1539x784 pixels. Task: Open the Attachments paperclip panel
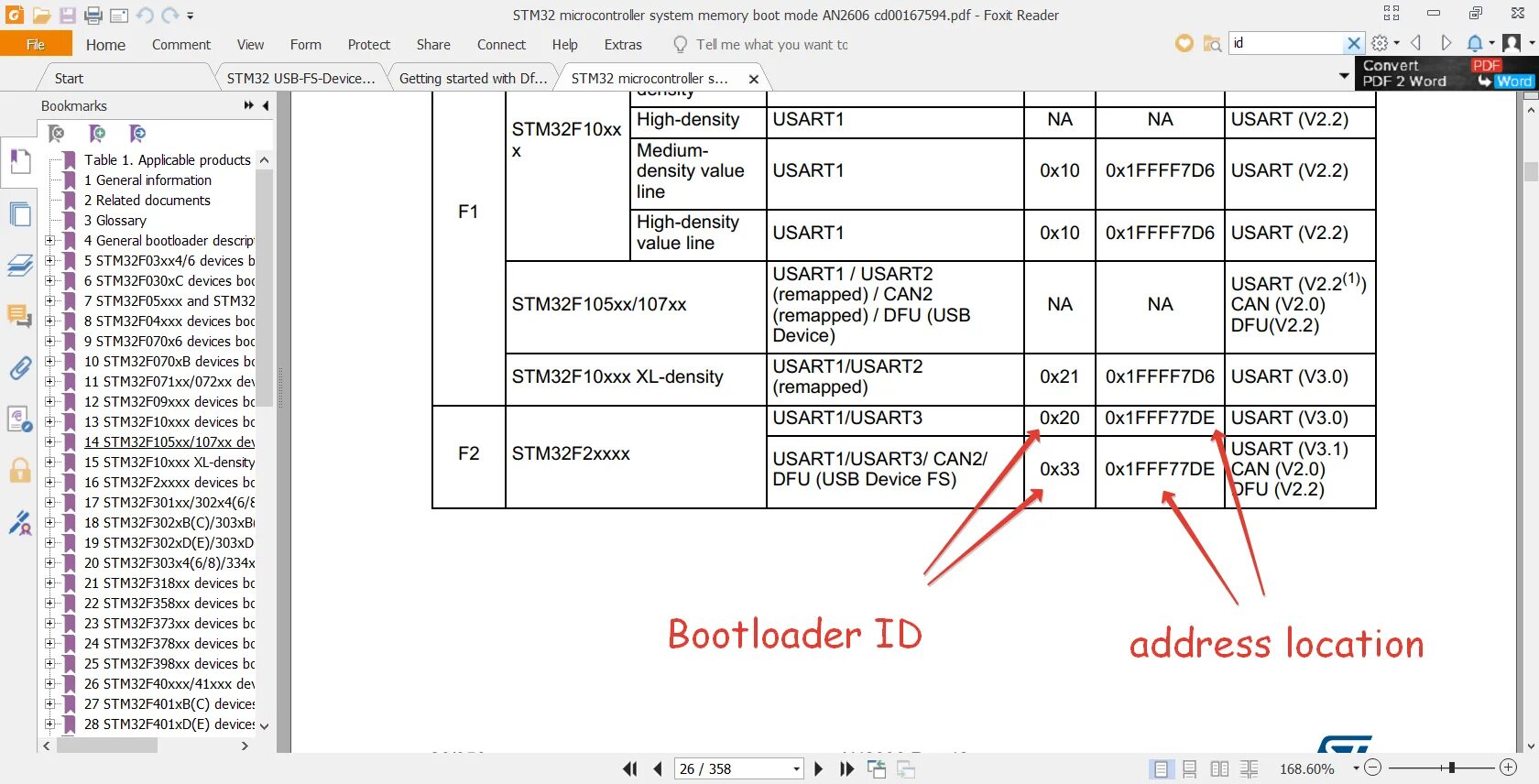click(x=19, y=368)
